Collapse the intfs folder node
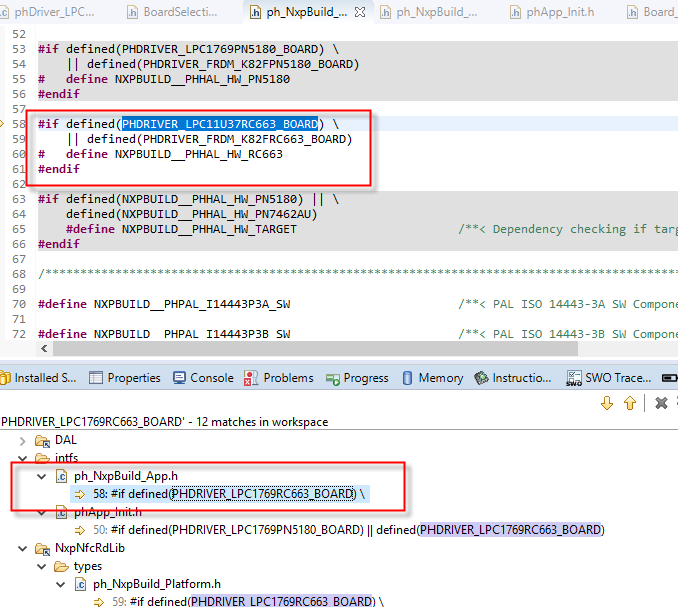 [x=22, y=458]
